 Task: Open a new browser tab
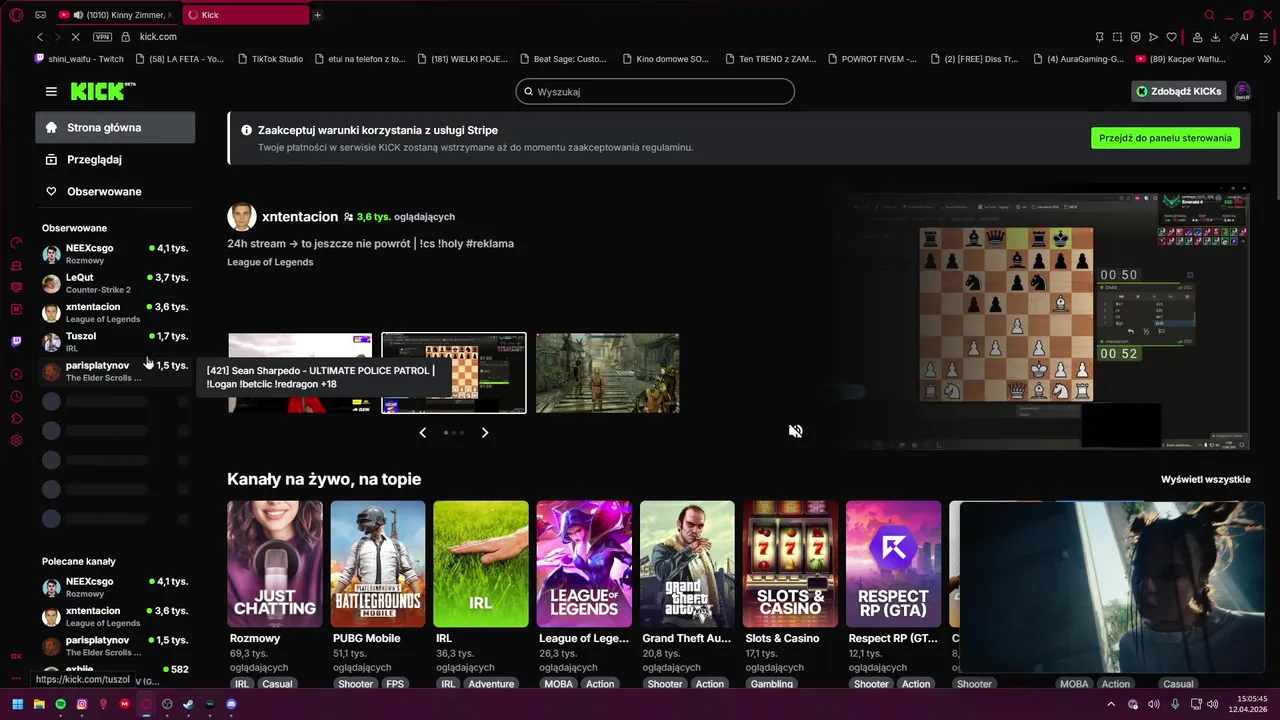coord(317,15)
